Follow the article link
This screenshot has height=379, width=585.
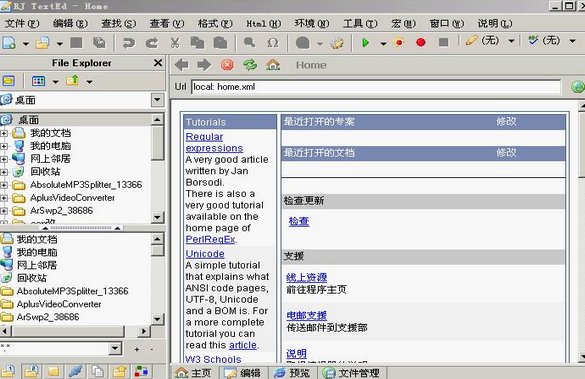click(x=243, y=345)
